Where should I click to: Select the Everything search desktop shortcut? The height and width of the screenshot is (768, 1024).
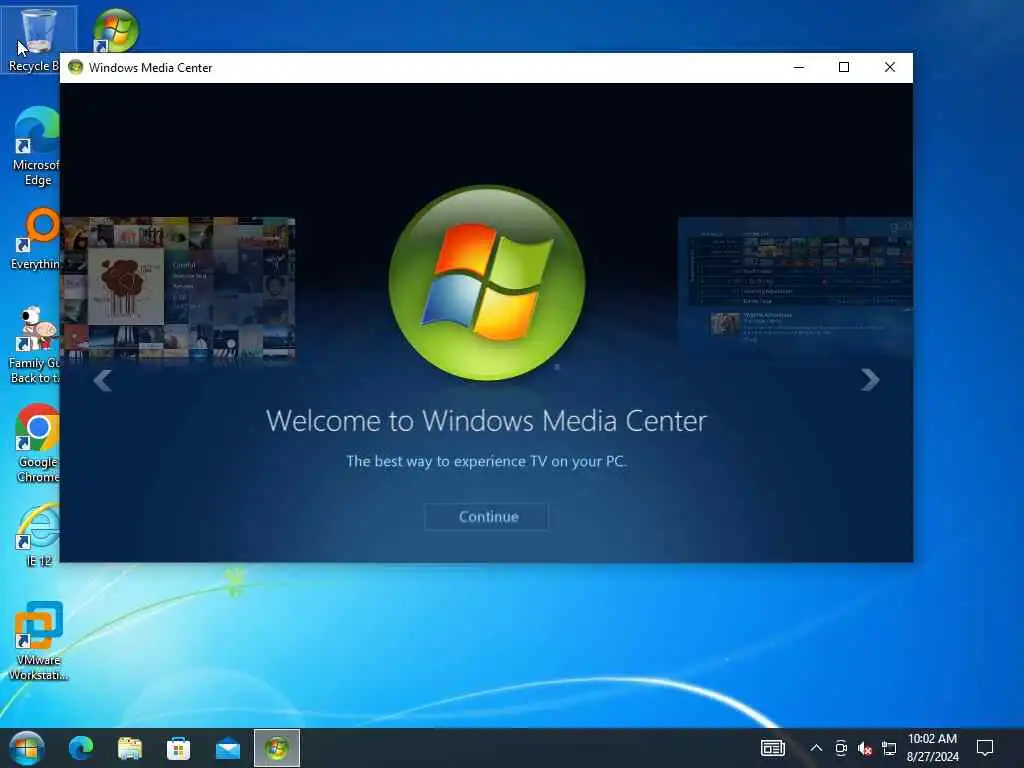tap(37, 240)
